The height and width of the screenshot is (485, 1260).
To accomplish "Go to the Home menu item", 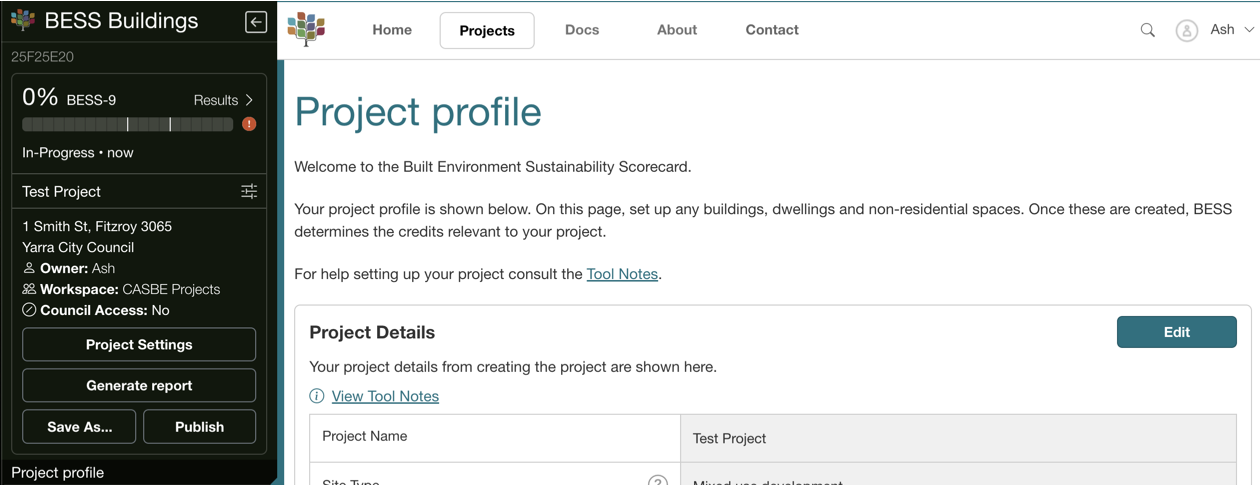I will 392,30.
